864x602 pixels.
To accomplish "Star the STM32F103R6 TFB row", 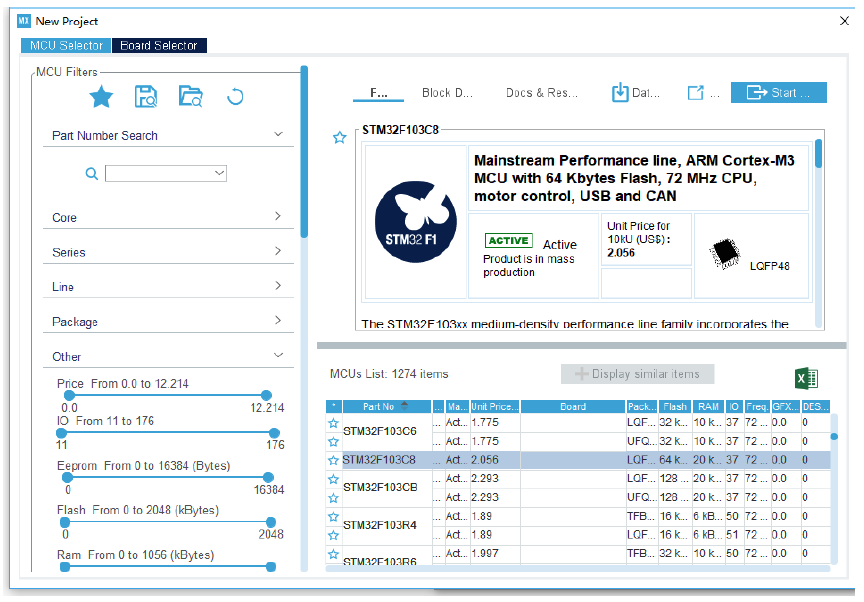I will (x=333, y=554).
